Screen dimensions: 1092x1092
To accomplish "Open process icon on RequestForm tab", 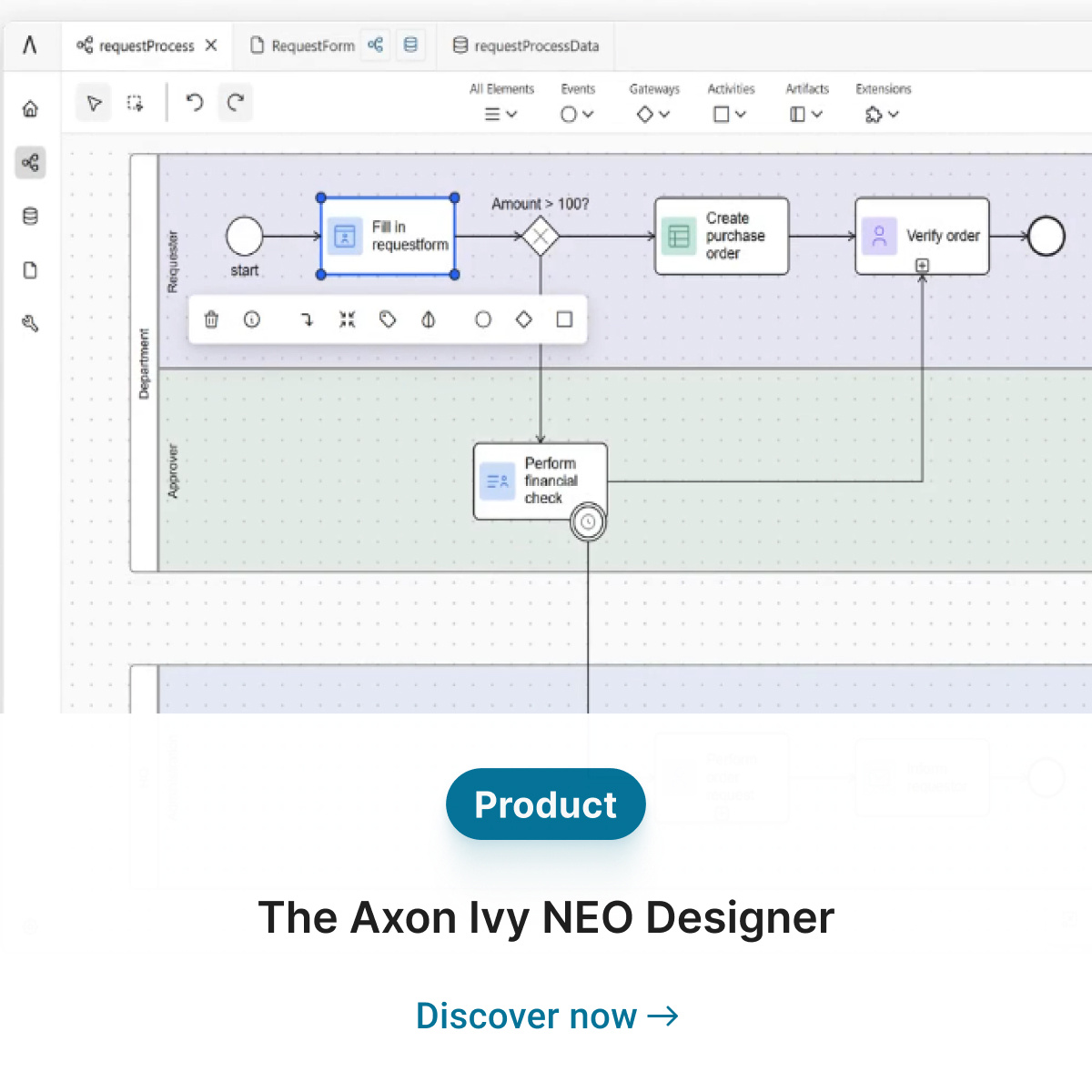I will (375, 45).
